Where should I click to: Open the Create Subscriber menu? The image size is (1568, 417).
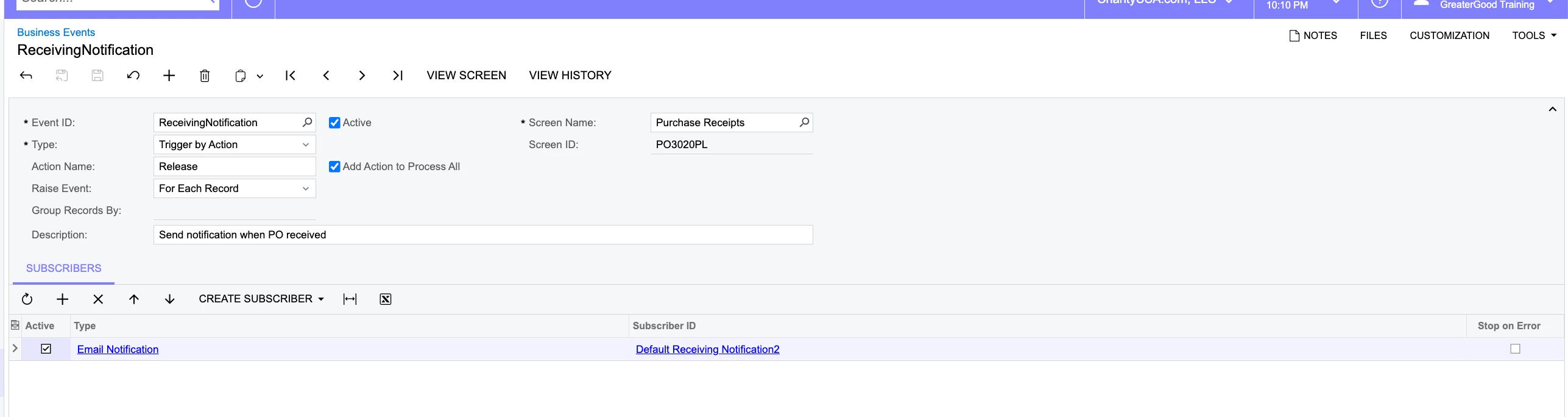click(261, 299)
